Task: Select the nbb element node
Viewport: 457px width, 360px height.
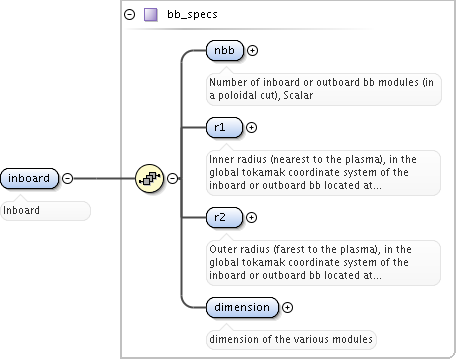Action: [225, 50]
